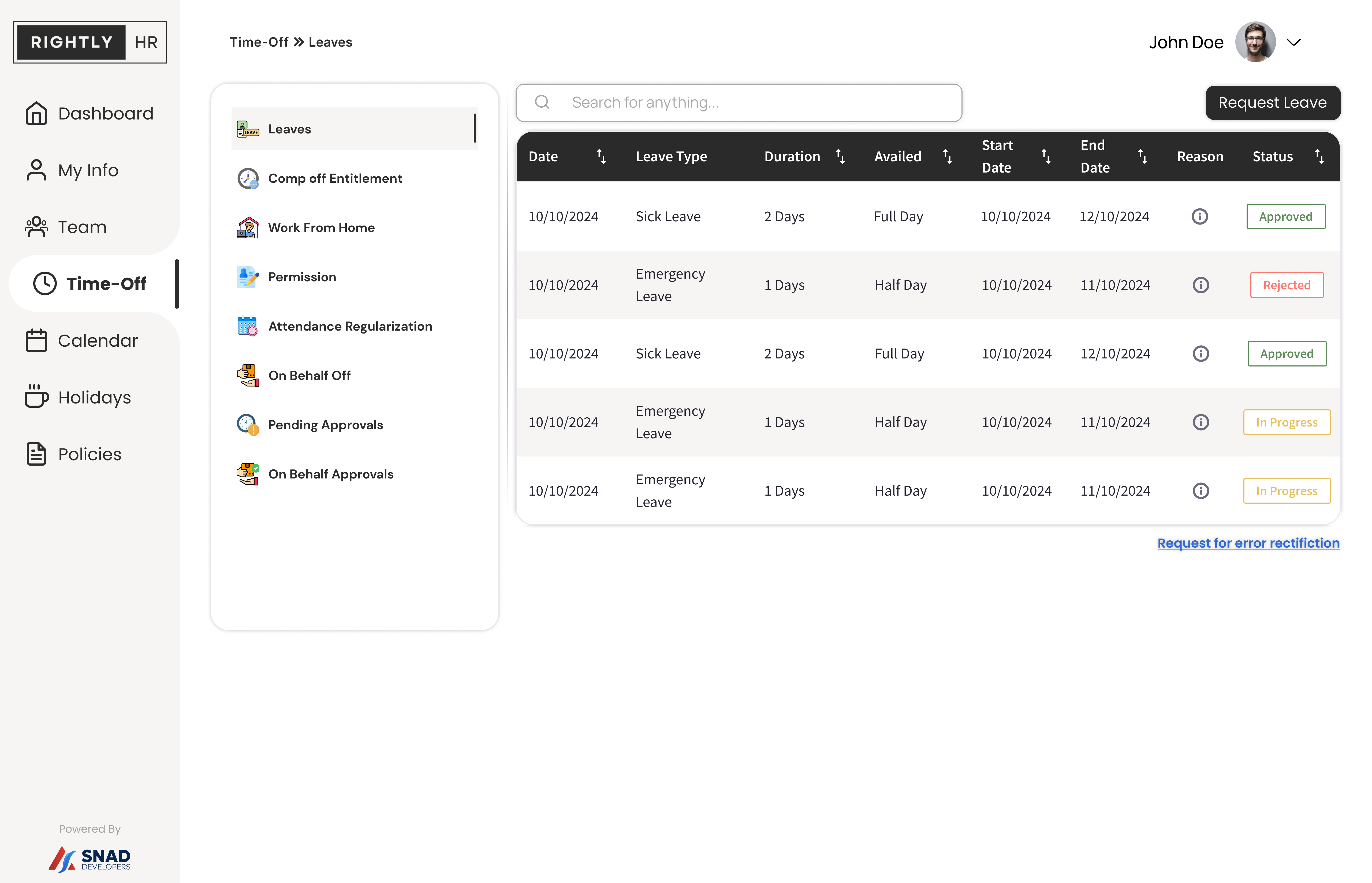
Task: Open Request for error rectifiction link
Action: (x=1248, y=543)
